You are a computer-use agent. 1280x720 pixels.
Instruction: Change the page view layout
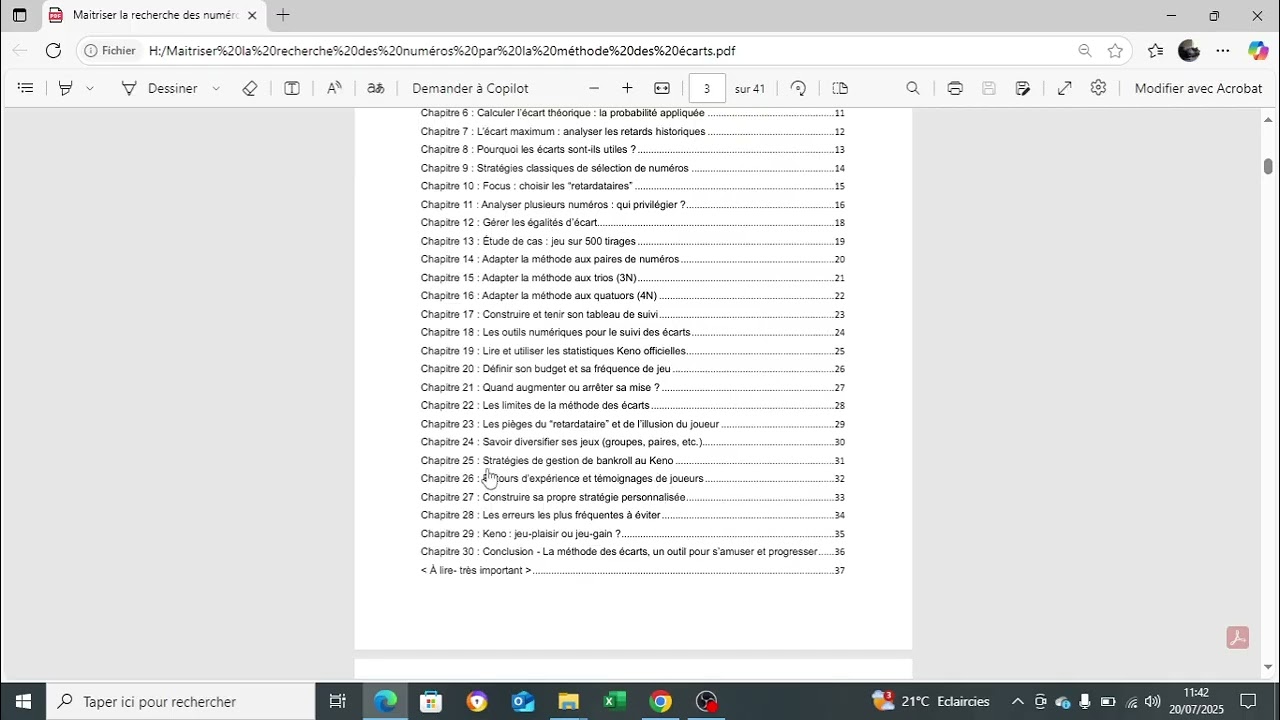(x=840, y=88)
